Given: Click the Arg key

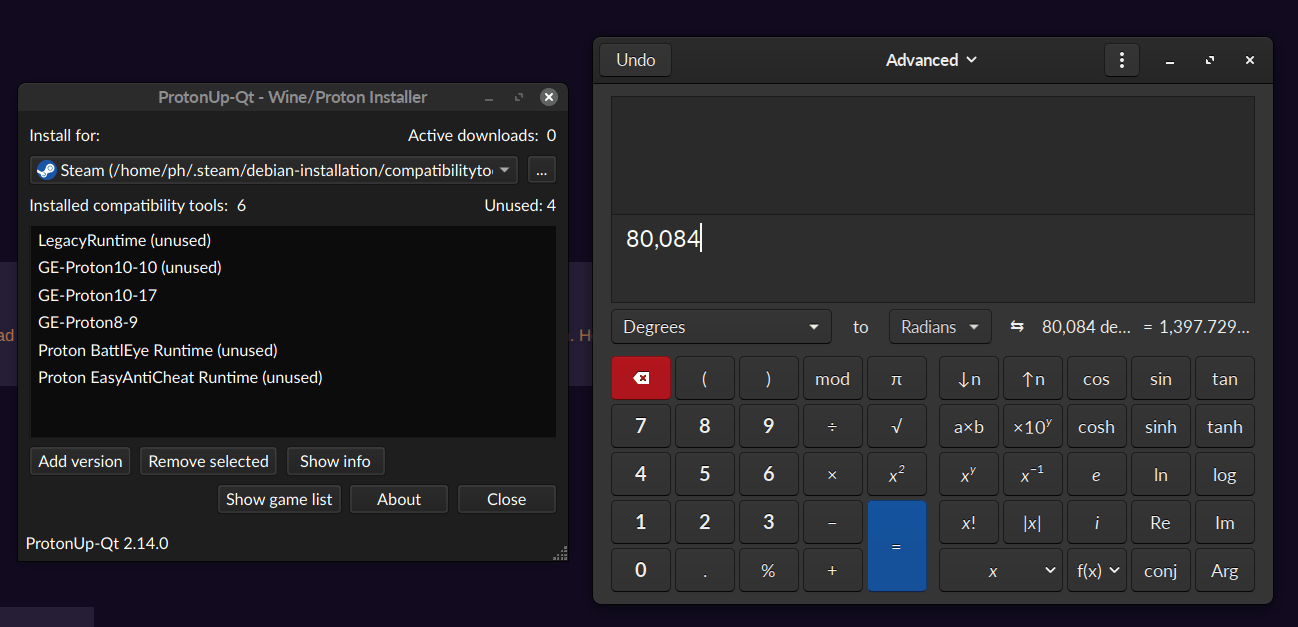Looking at the screenshot, I should (x=1225, y=570).
